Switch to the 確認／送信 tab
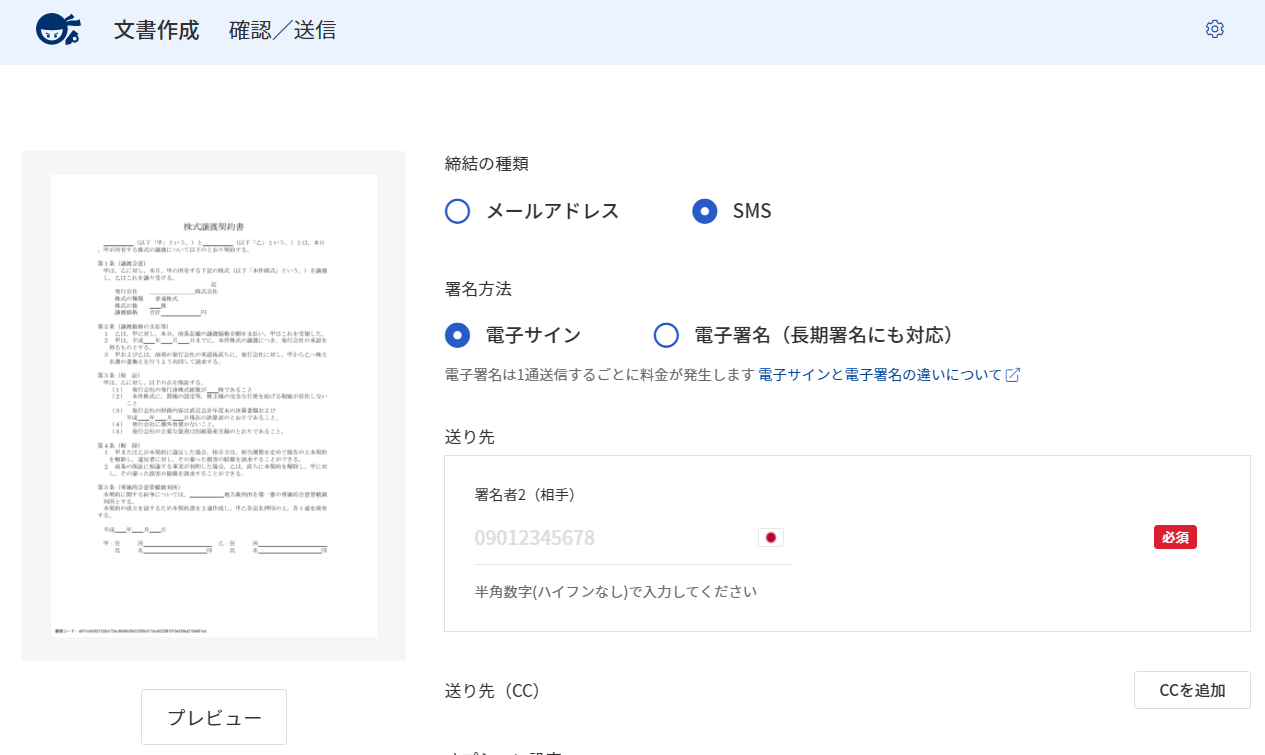This screenshot has width=1265, height=755. pos(282,31)
